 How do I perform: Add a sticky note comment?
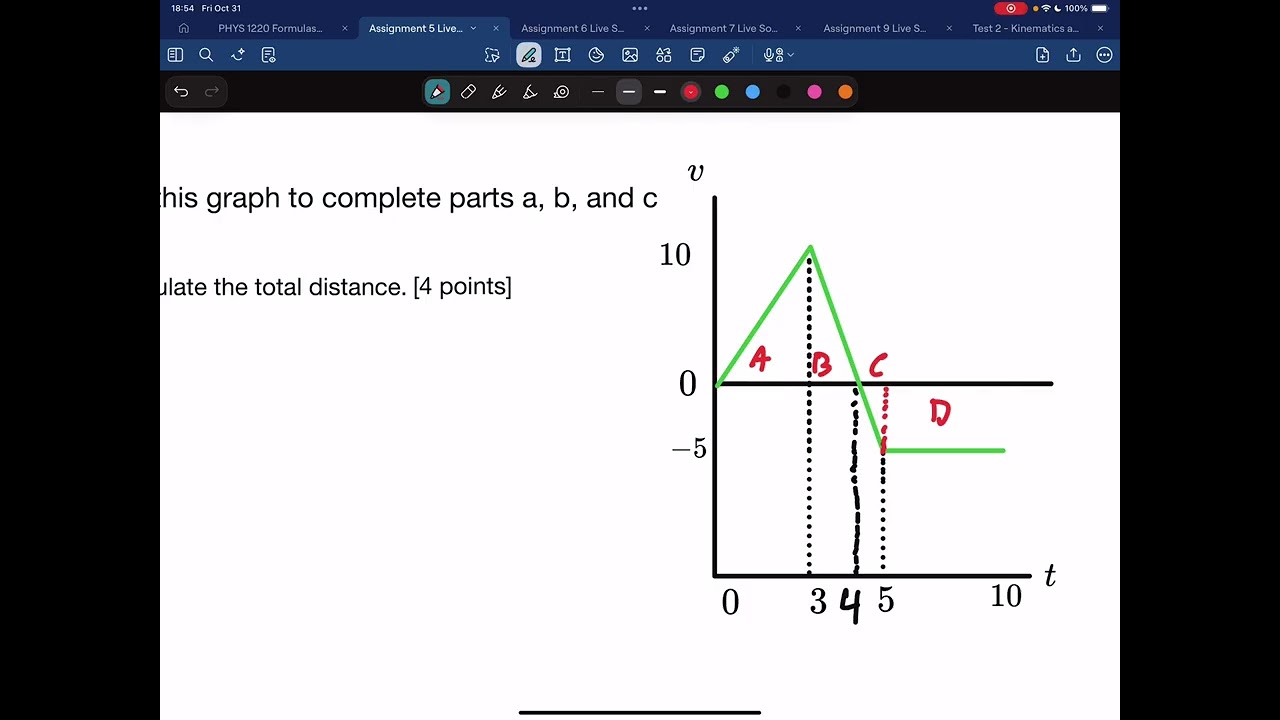697,55
